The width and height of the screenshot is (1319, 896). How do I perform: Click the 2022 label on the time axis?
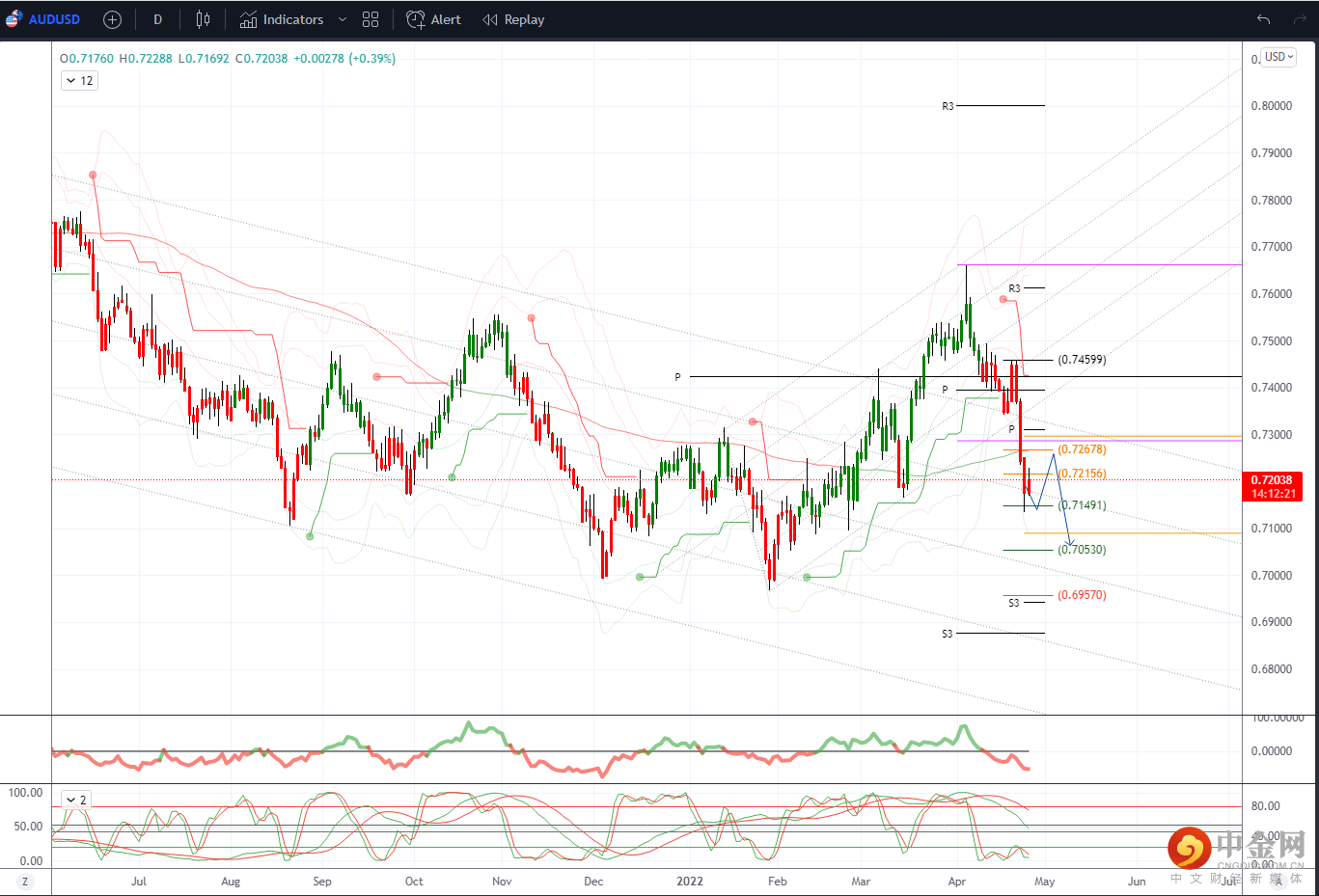pyautogui.click(x=690, y=882)
